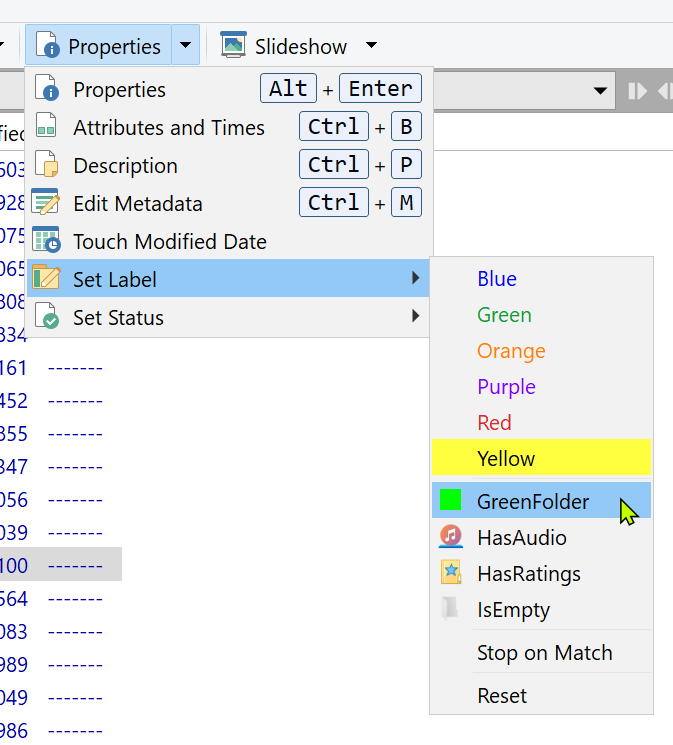
Task: Expand the Set Status submenu arrow
Action: pyautogui.click(x=415, y=316)
